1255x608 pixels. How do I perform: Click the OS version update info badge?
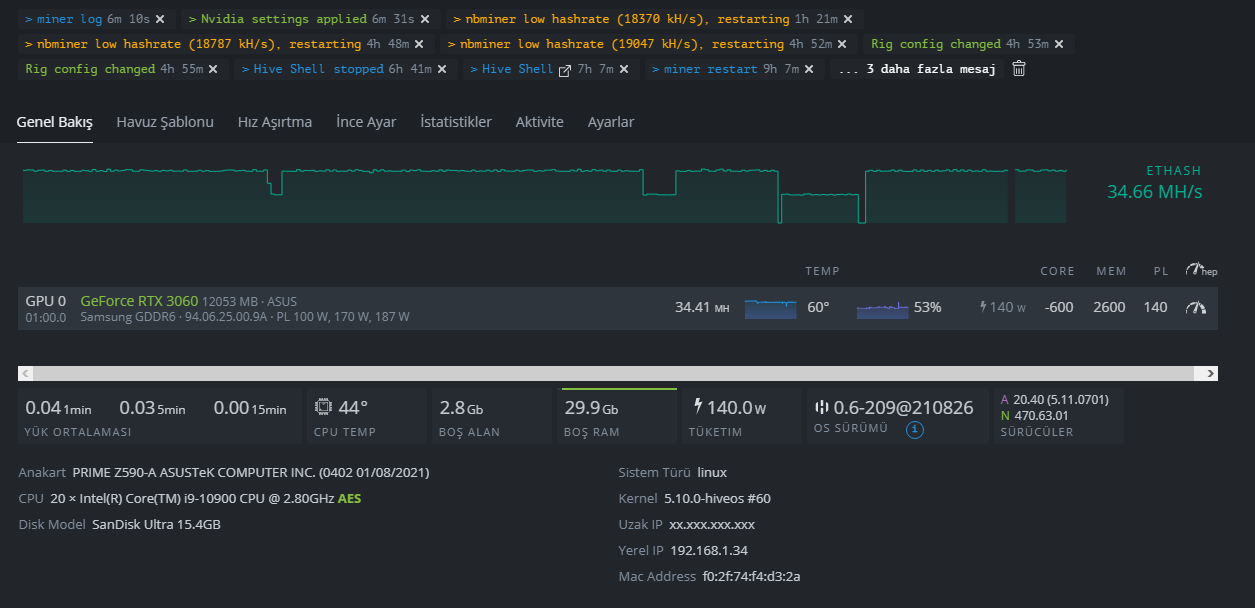pyautogui.click(x=914, y=430)
